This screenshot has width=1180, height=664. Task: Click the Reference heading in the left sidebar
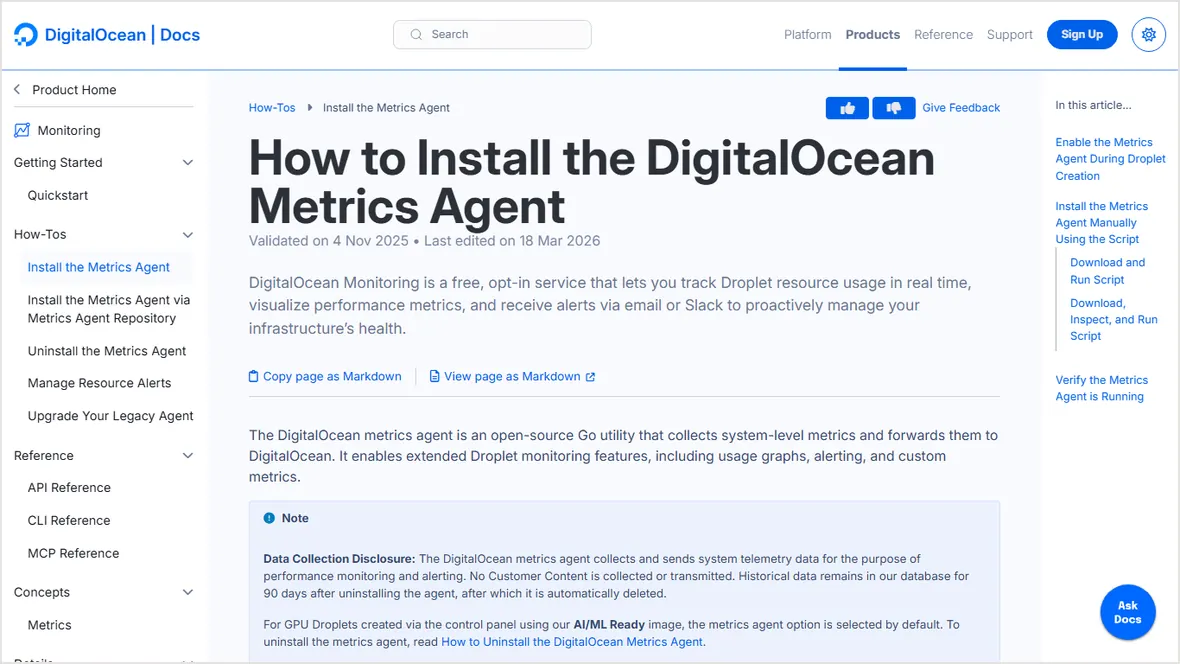click(x=44, y=455)
